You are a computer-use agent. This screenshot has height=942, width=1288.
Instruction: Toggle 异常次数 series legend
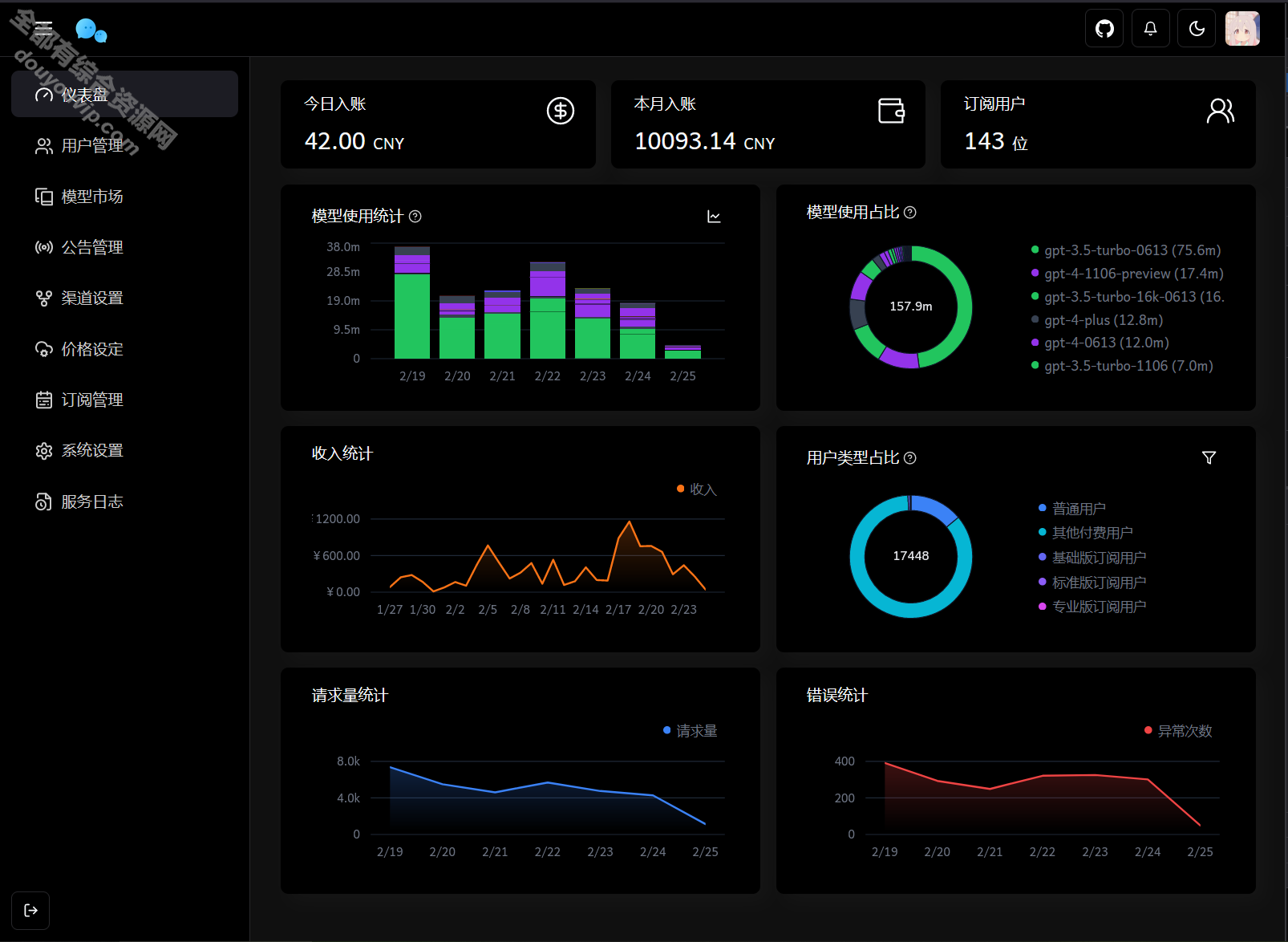[1177, 731]
